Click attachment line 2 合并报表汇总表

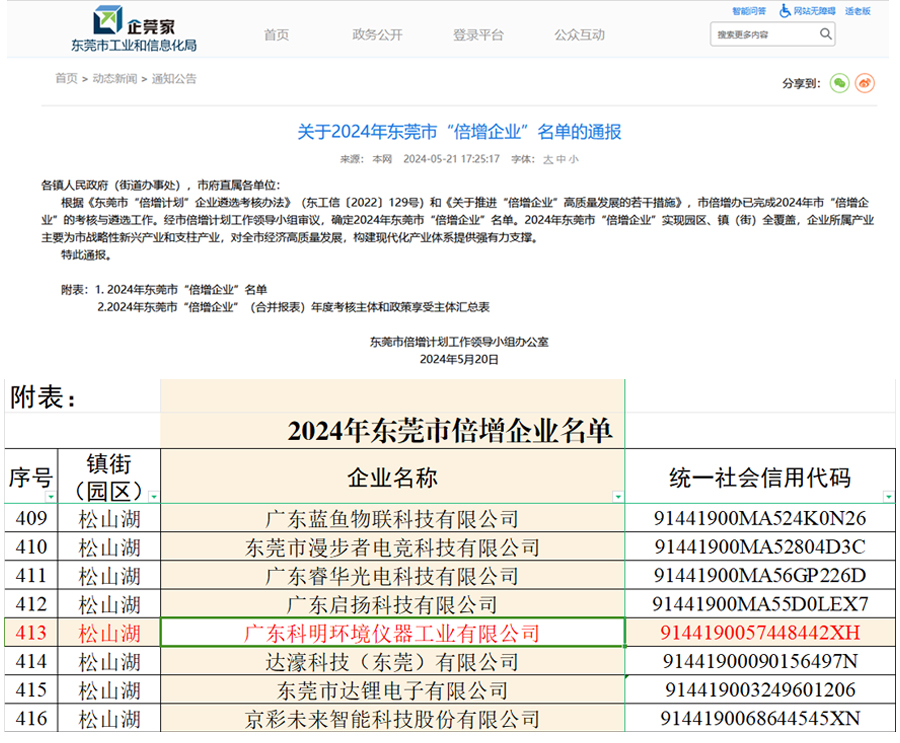[293, 307]
